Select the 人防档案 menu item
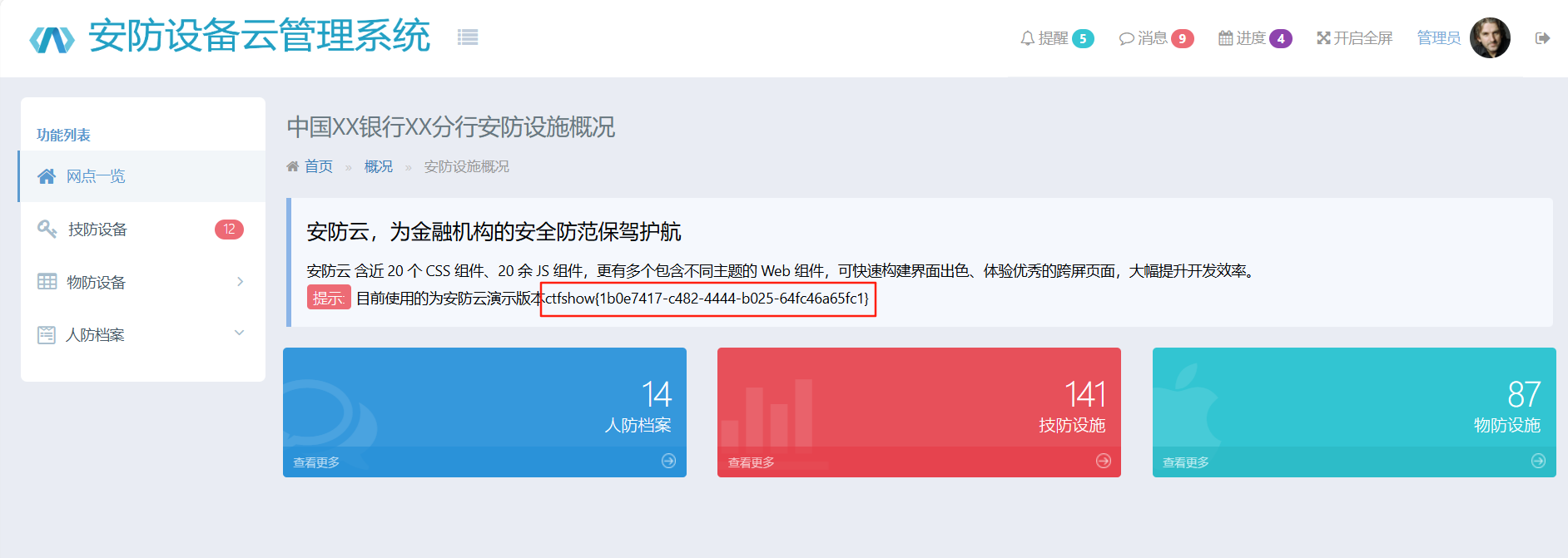The height and width of the screenshot is (558, 1568). tap(142, 334)
